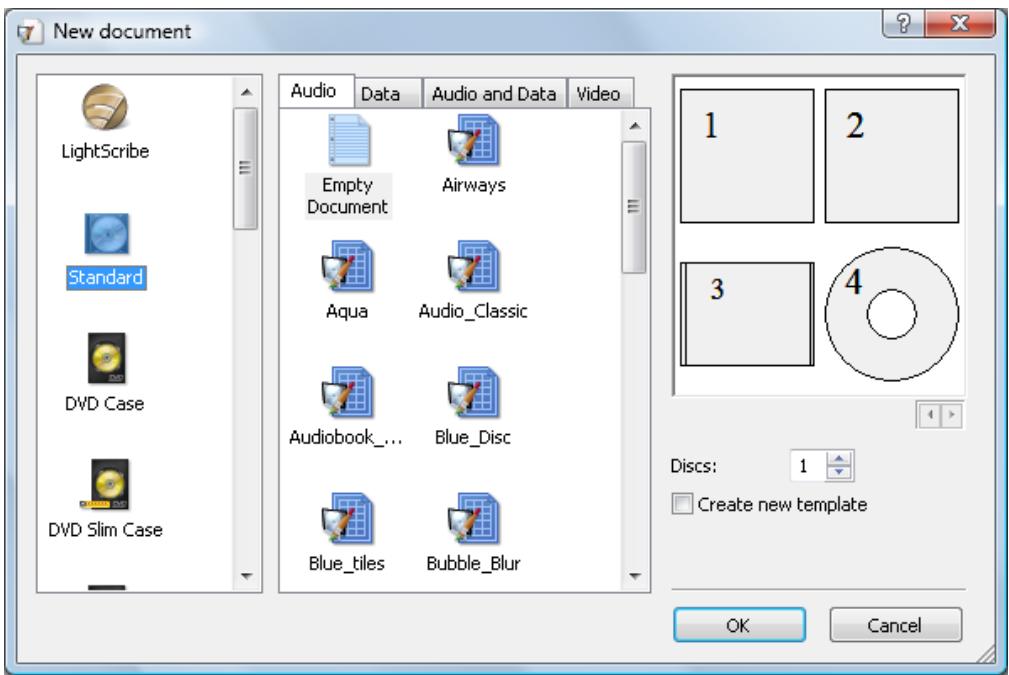Viewport: 1009px width, 675px height.
Task: Click the Discs number field
Action: click(808, 466)
